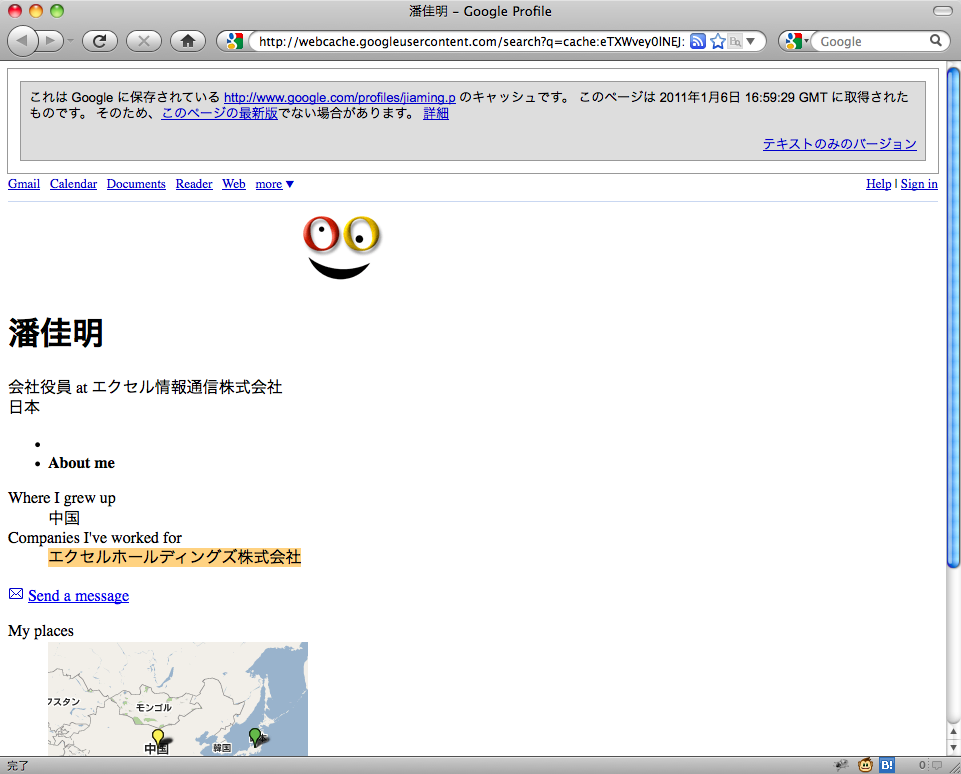The width and height of the screenshot is (961, 774).
Task: Open the Gmail link
Action: click(24, 184)
